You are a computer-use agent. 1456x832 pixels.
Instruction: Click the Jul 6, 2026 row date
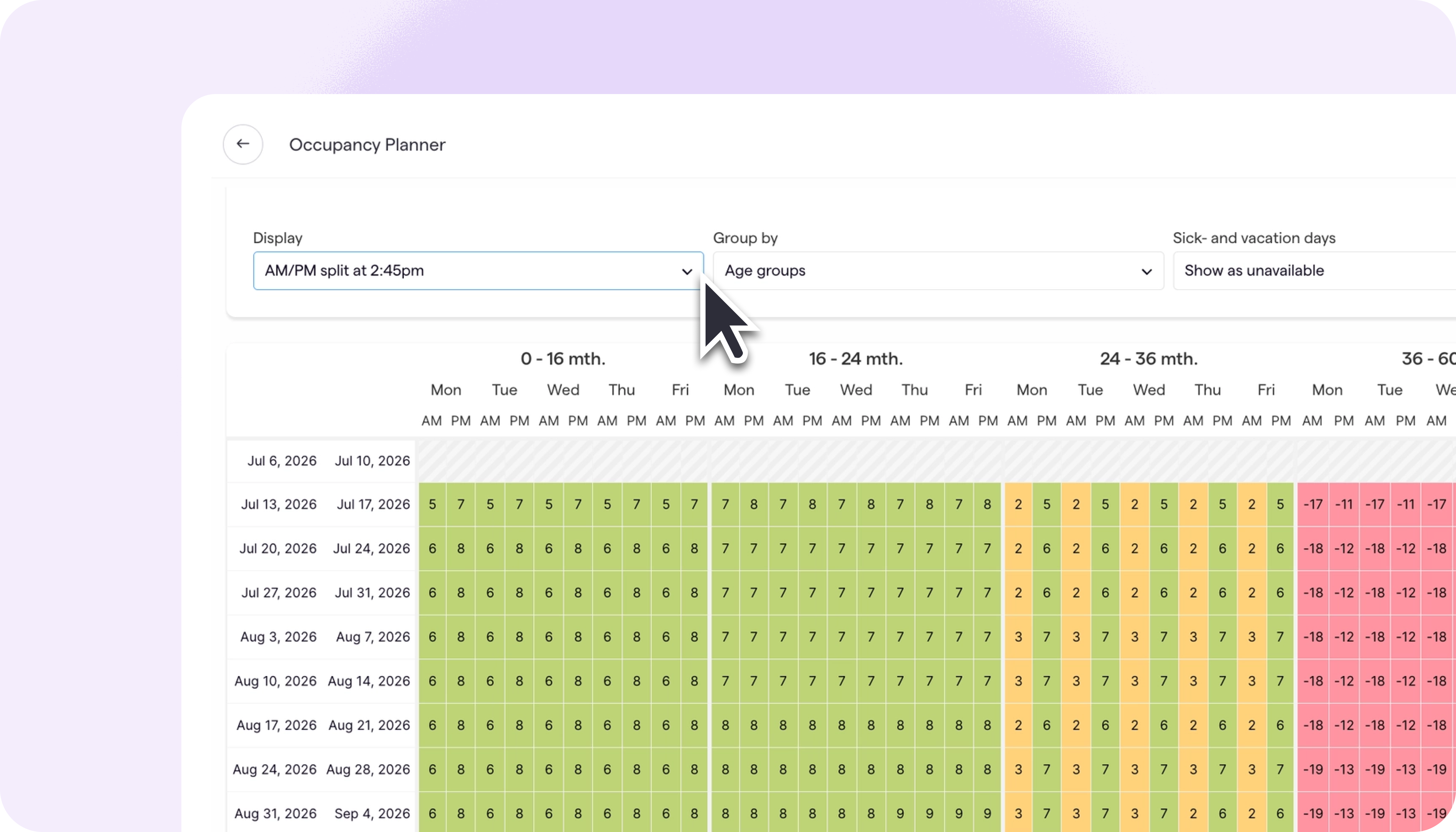tap(281, 461)
